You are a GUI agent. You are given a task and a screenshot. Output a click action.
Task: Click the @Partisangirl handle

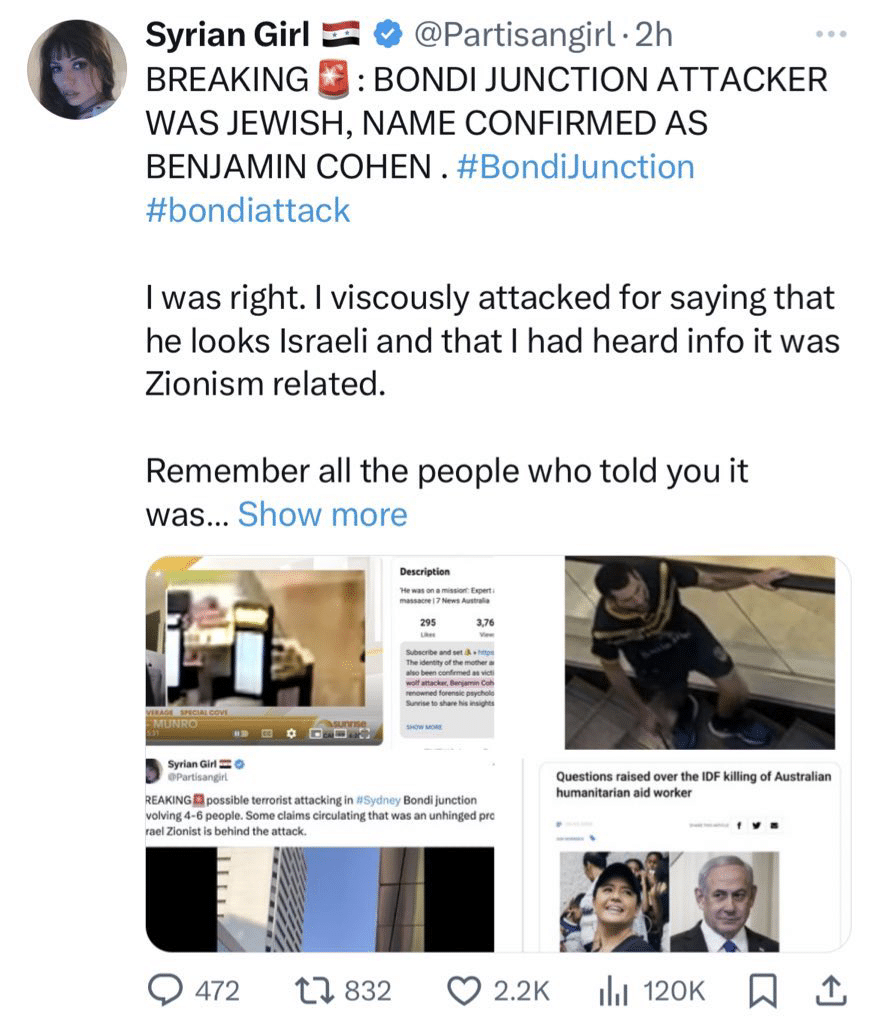coord(514,35)
